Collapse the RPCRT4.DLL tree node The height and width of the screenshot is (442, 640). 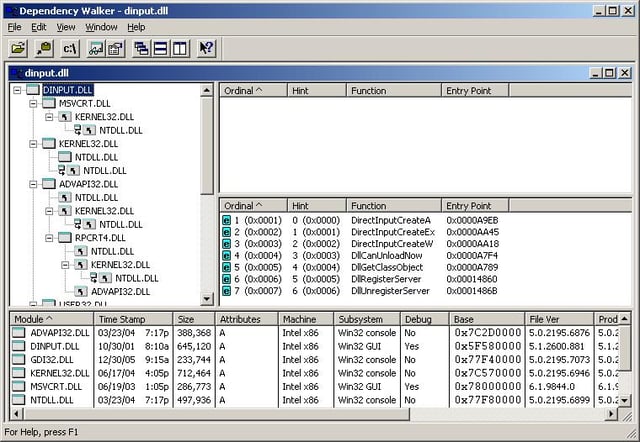click(x=49, y=238)
